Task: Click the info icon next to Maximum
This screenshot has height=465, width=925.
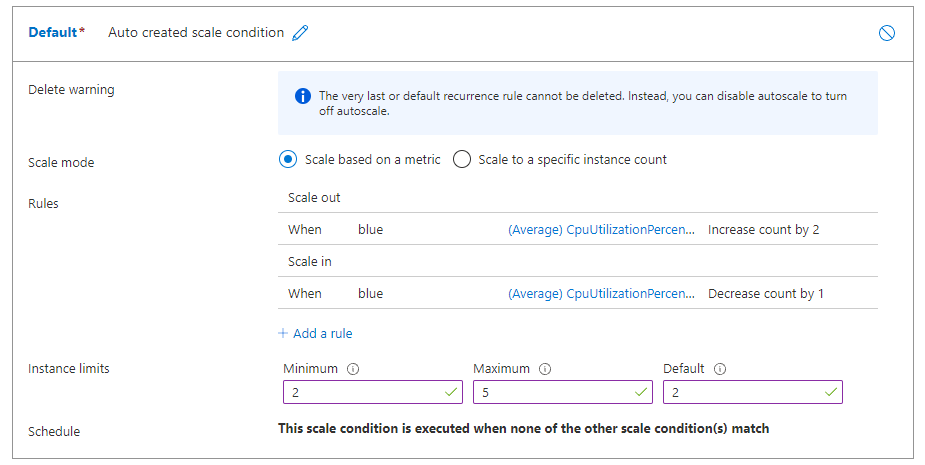Action: [544, 369]
